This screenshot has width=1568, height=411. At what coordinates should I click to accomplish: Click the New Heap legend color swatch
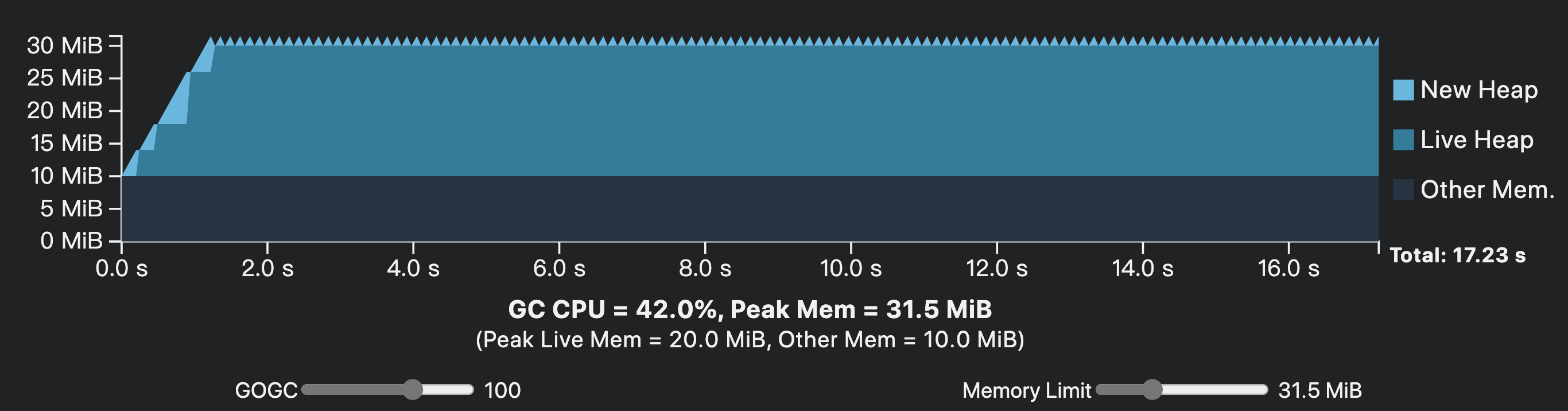[x=1403, y=90]
